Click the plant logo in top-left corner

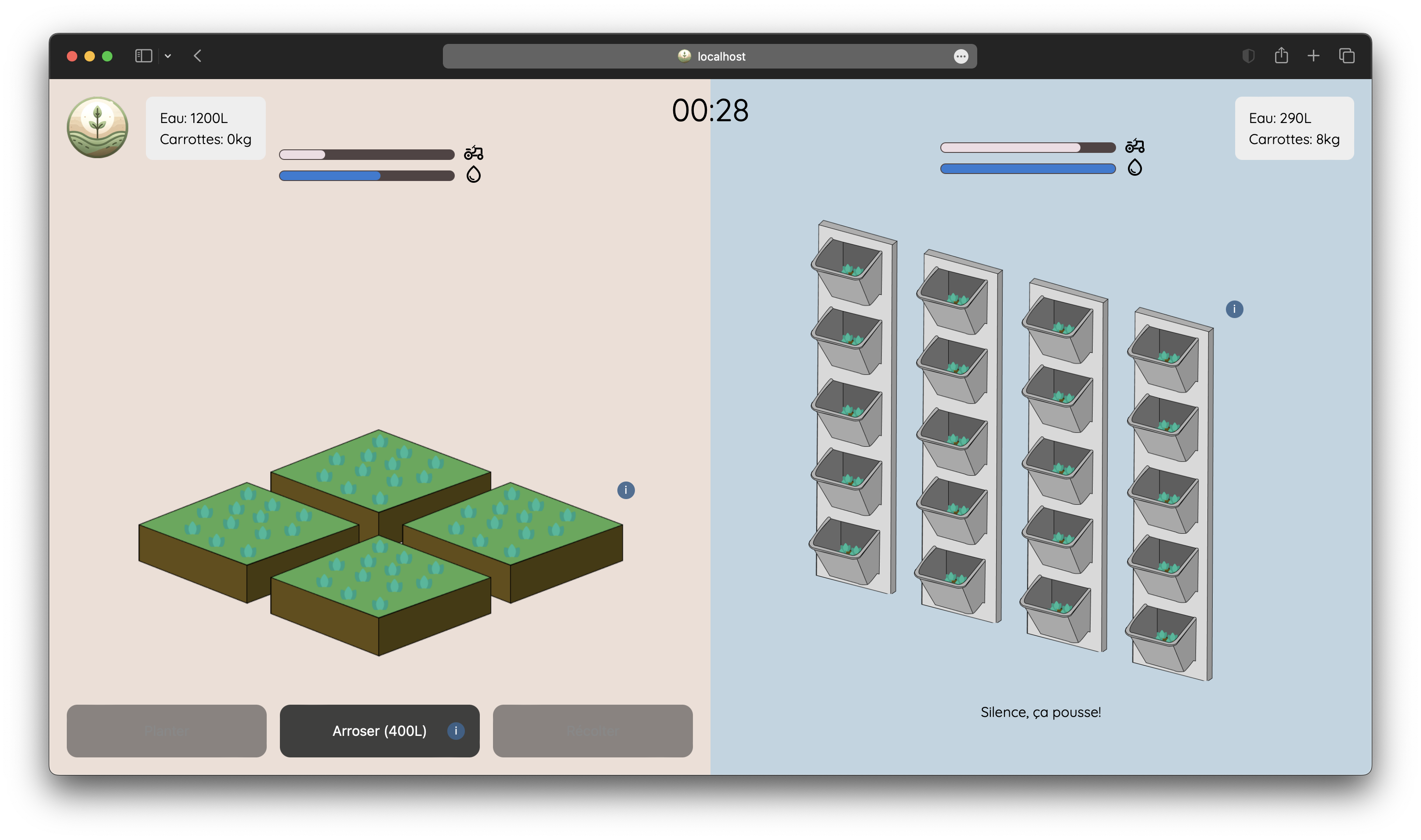coord(98,127)
